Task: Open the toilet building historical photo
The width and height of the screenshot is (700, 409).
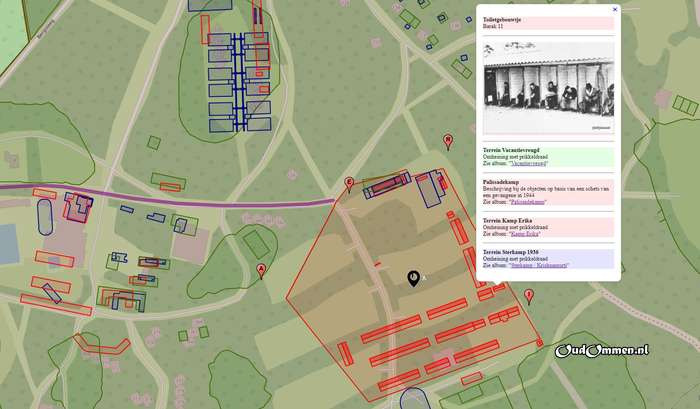Action: click(547, 88)
